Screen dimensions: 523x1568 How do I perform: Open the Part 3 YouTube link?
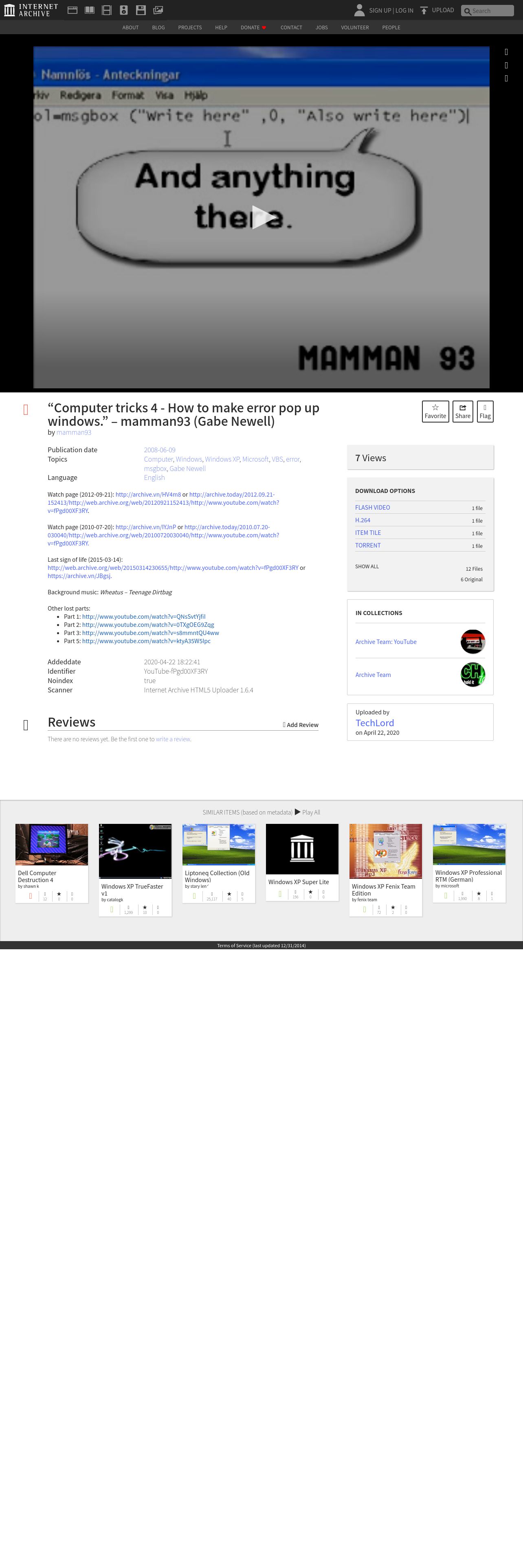point(150,633)
